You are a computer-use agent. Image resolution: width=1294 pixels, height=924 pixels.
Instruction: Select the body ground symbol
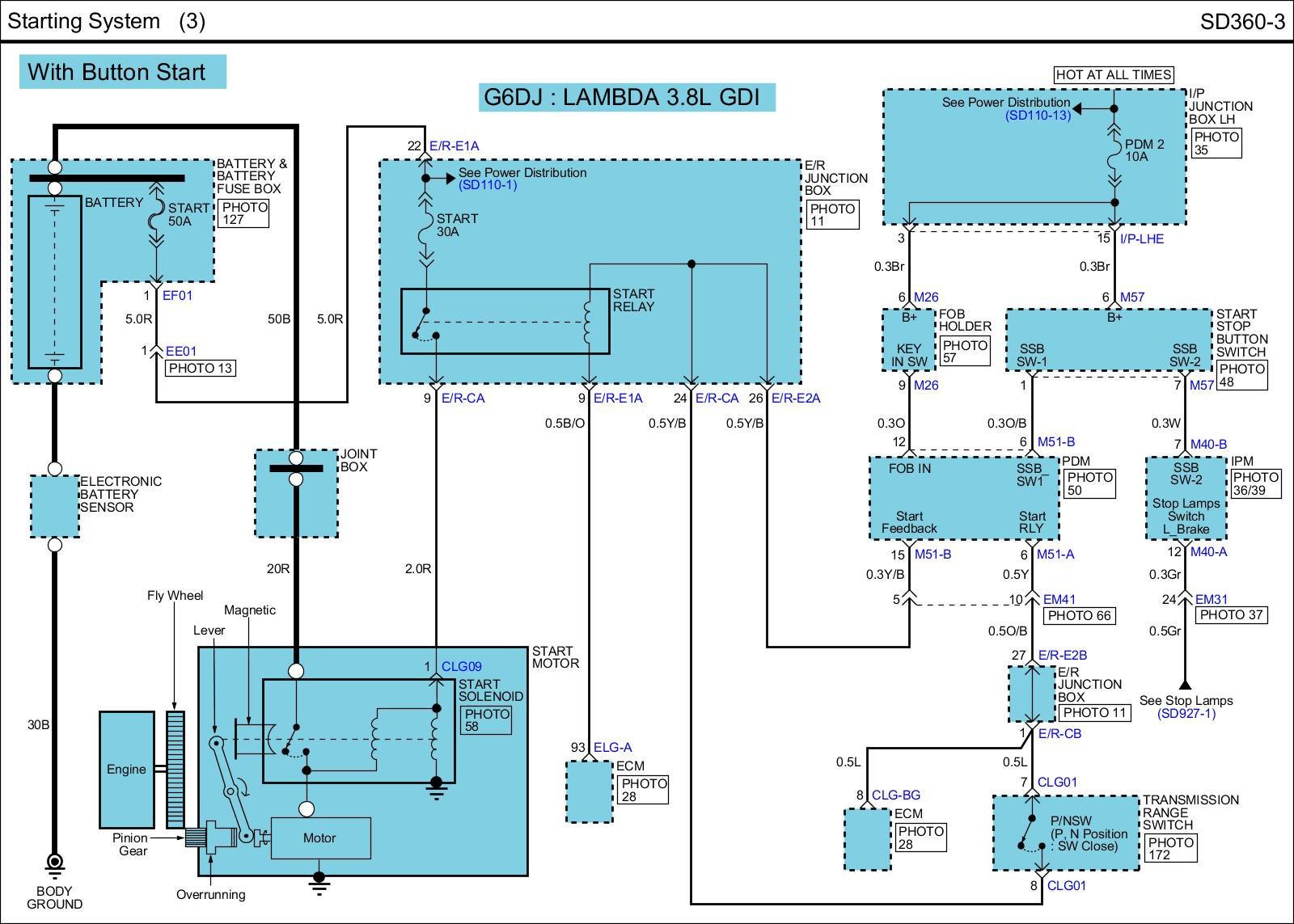point(54,864)
